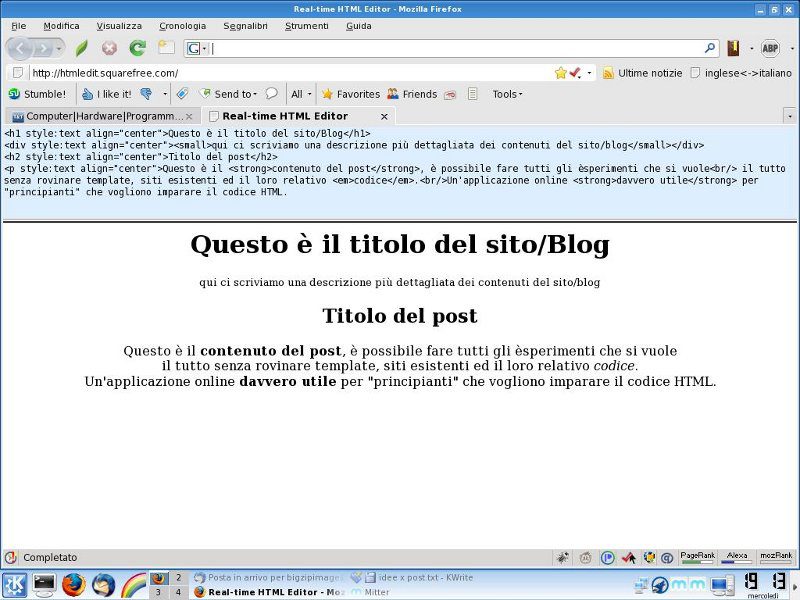
Task: Click the green feather toolbar icon
Action: tap(80, 49)
